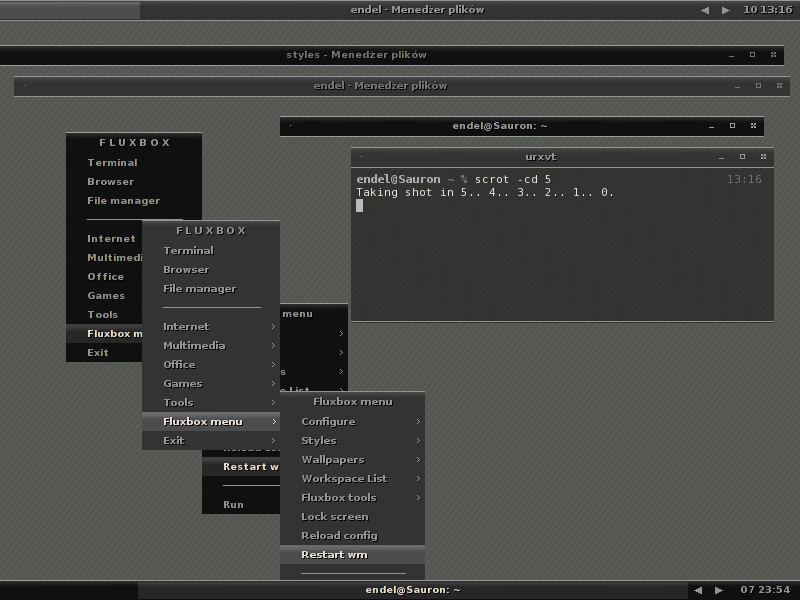
Task: Open Multimedia entry in the grey menu
Action: [x=211, y=345]
